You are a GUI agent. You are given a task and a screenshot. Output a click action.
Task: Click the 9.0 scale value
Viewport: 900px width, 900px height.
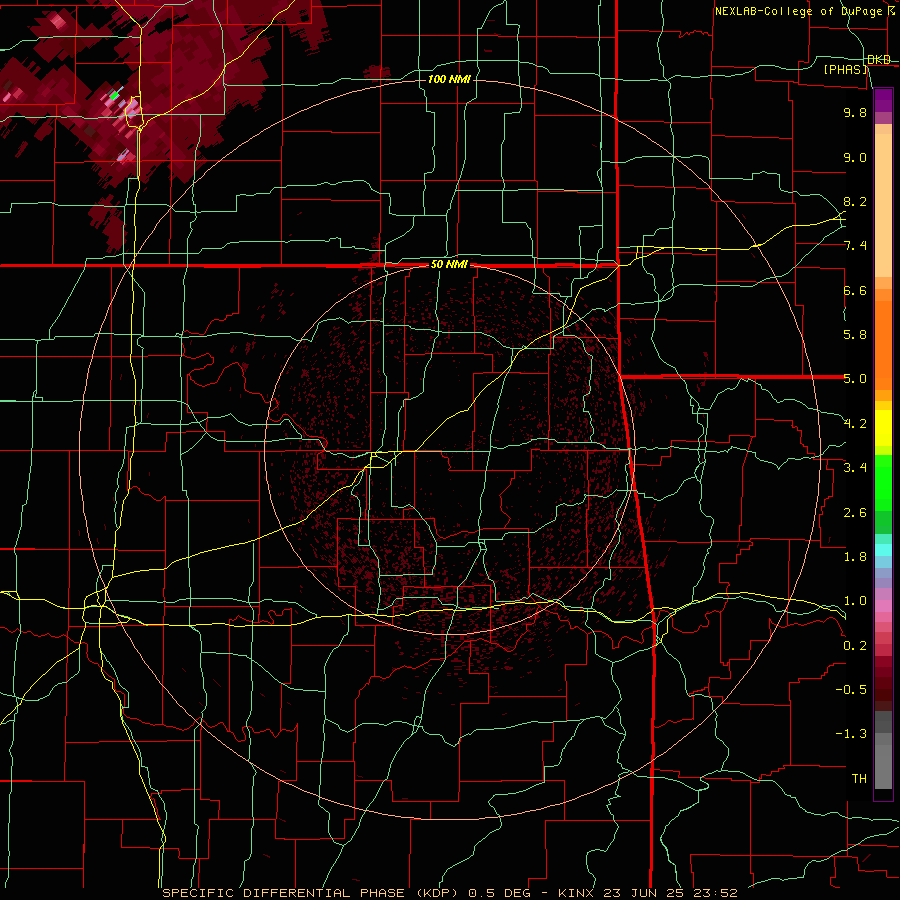coord(855,157)
